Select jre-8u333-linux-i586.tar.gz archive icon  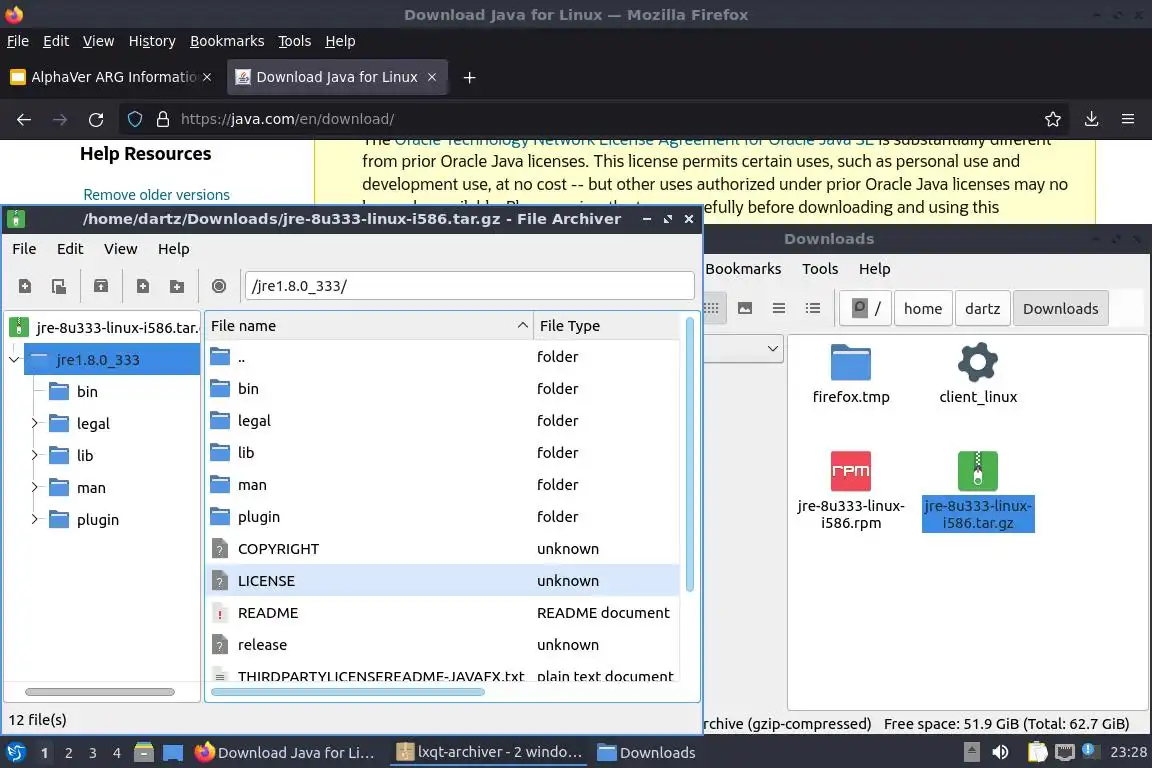point(978,471)
